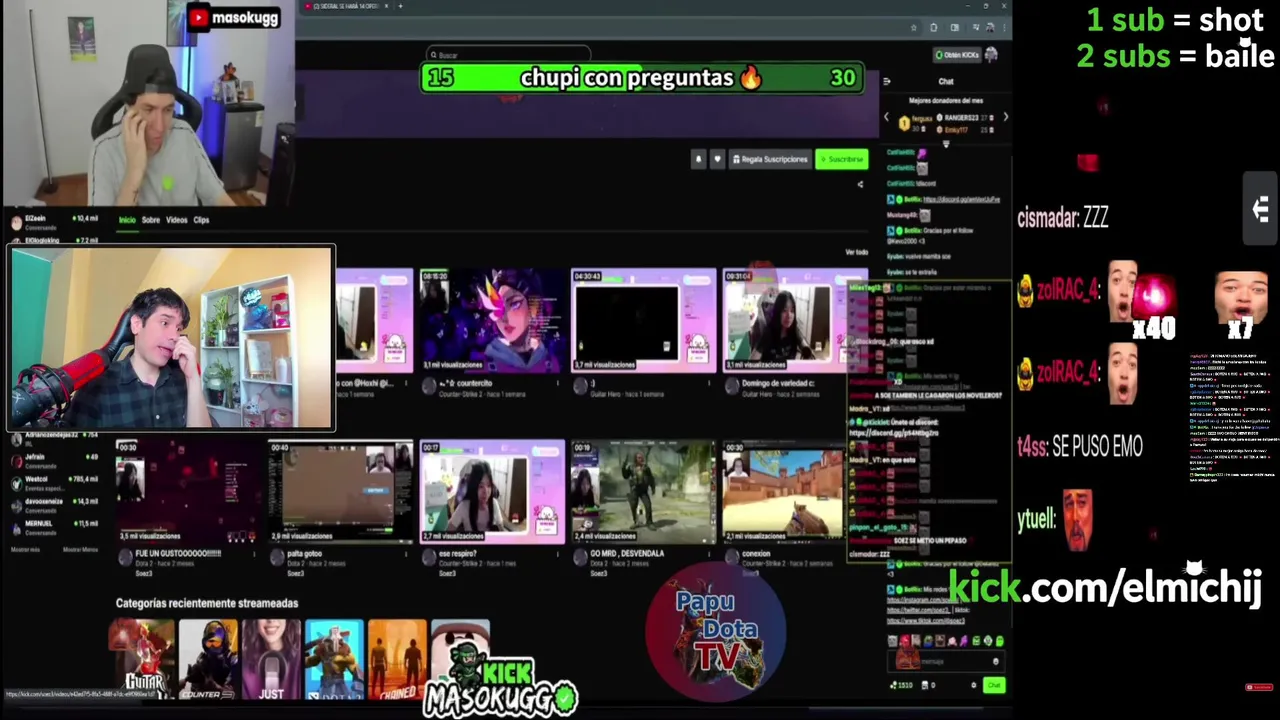Click the YouTube logo in the masokugg badge
The width and height of the screenshot is (1280, 720).
pyautogui.click(x=199, y=17)
